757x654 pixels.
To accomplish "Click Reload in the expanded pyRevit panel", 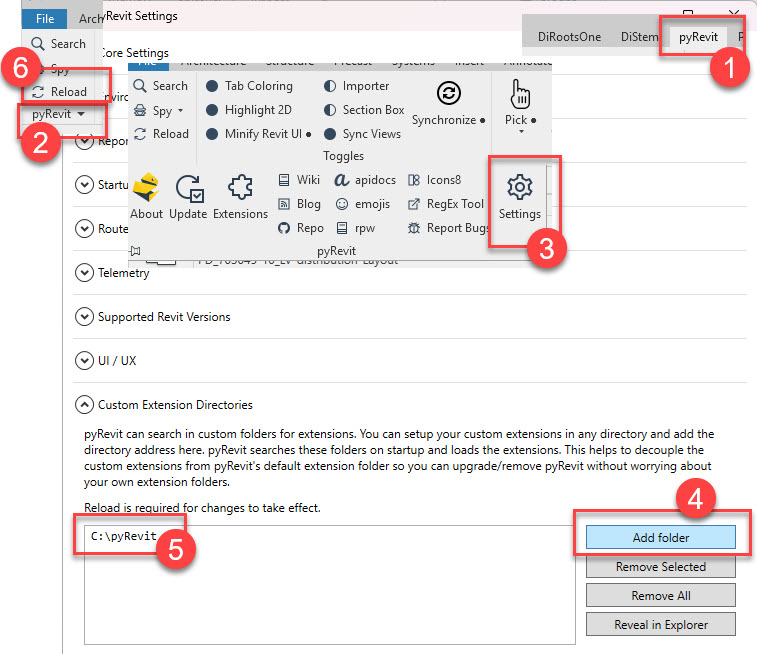I will point(161,134).
